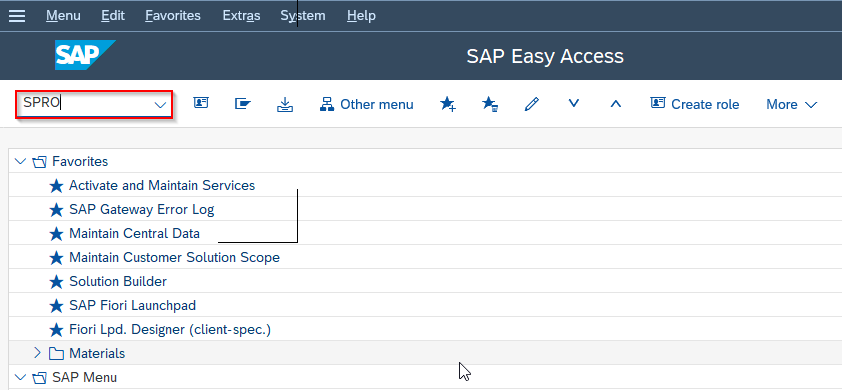
Task: Select the Materials folder label
Action: 97,353
